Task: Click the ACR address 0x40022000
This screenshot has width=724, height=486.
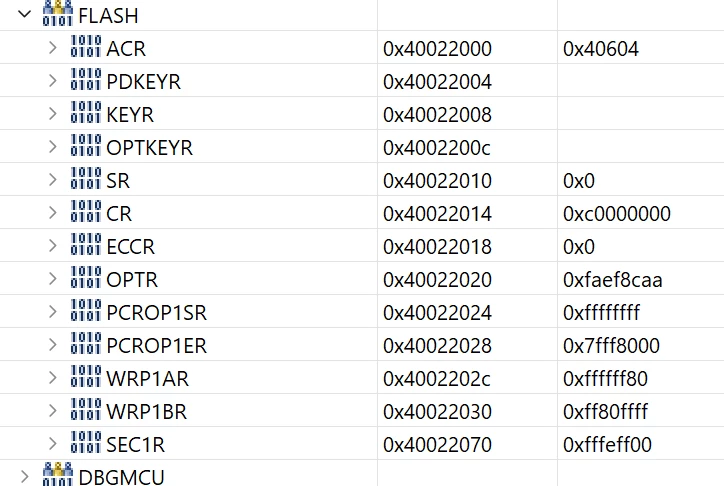Action: point(437,49)
